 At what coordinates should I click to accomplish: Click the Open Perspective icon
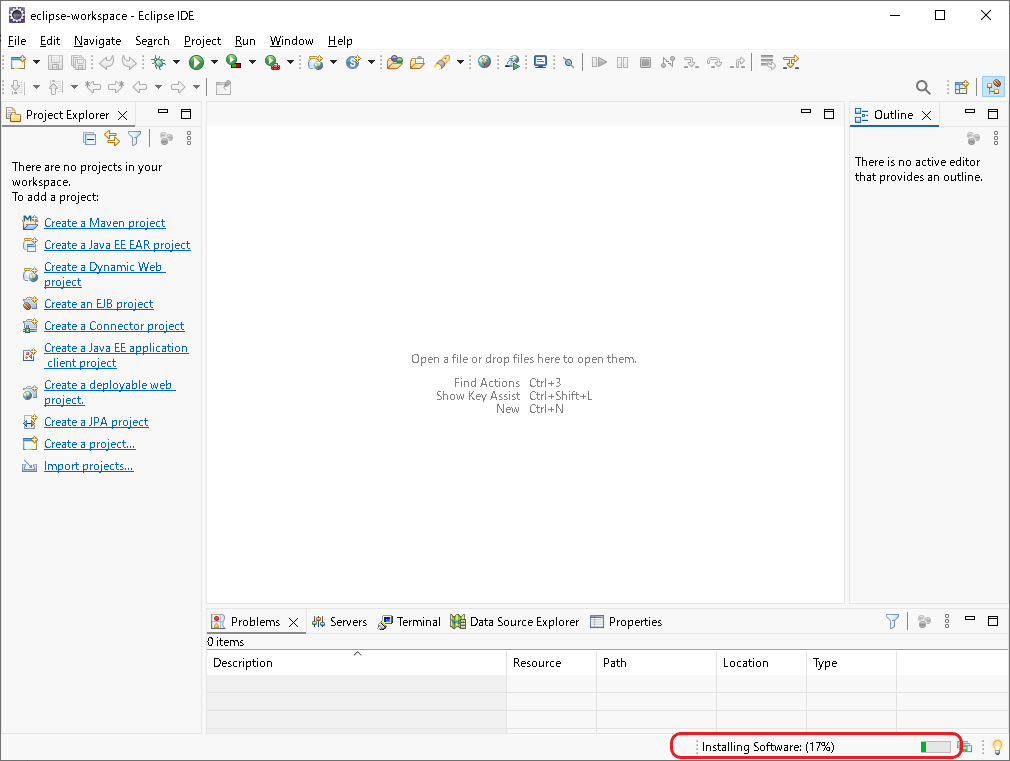click(x=962, y=88)
